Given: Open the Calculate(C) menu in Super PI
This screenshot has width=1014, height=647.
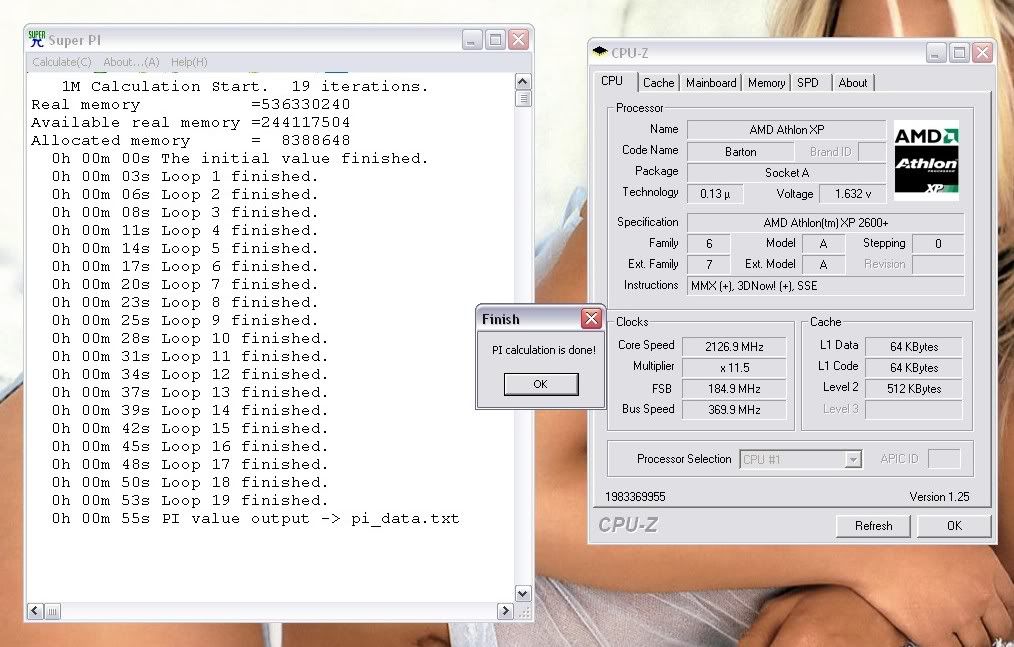Looking at the screenshot, I should pyautogui.click(x=61, y=62).
